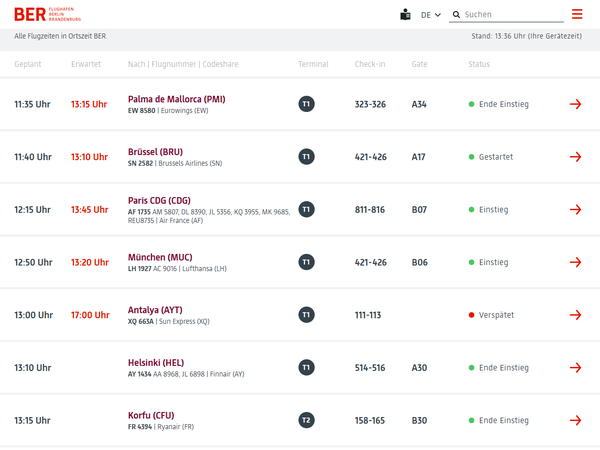This screenshot has width=600, height=450.
Task: Click the Terminal column header
Action: pyautogui.click(x=313, y=64)
